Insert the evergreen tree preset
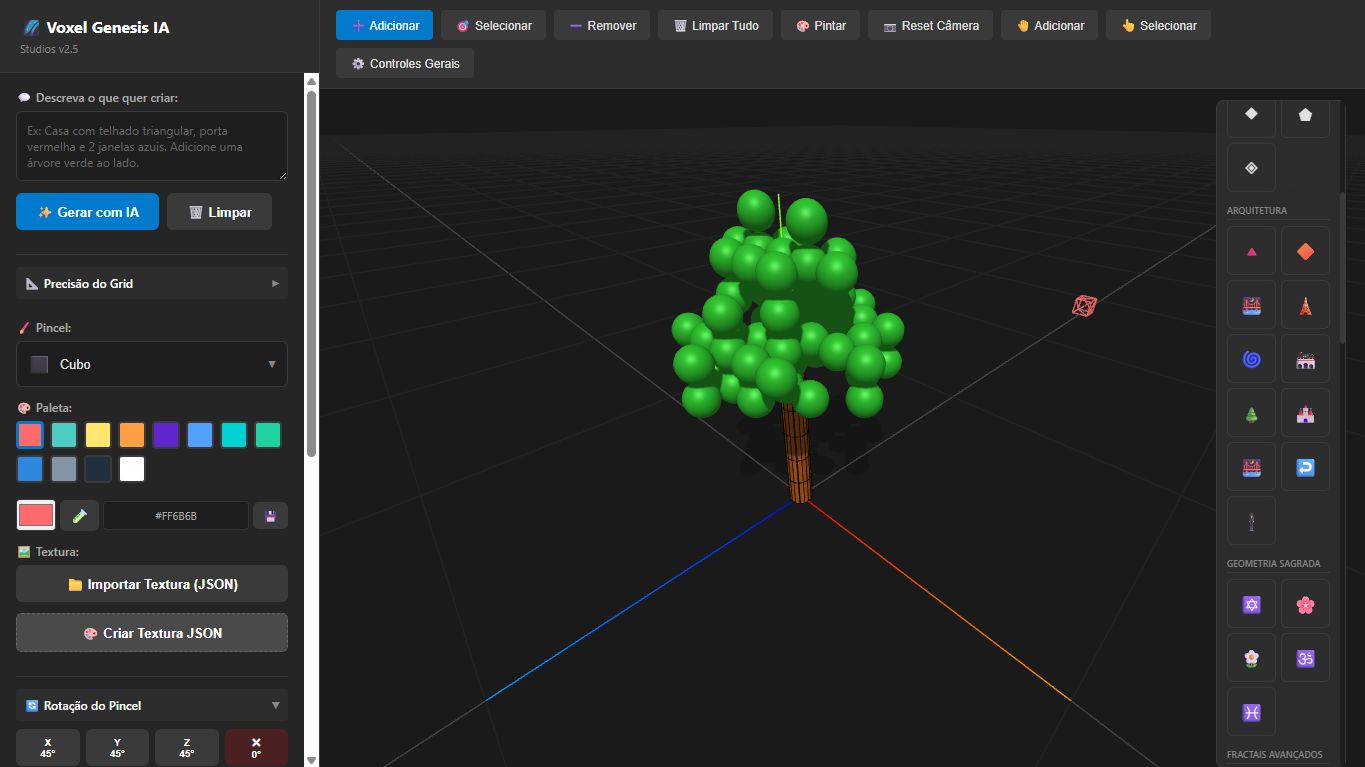The image size is (1365, 767). pyautogui.click(x=1251, y=413)
